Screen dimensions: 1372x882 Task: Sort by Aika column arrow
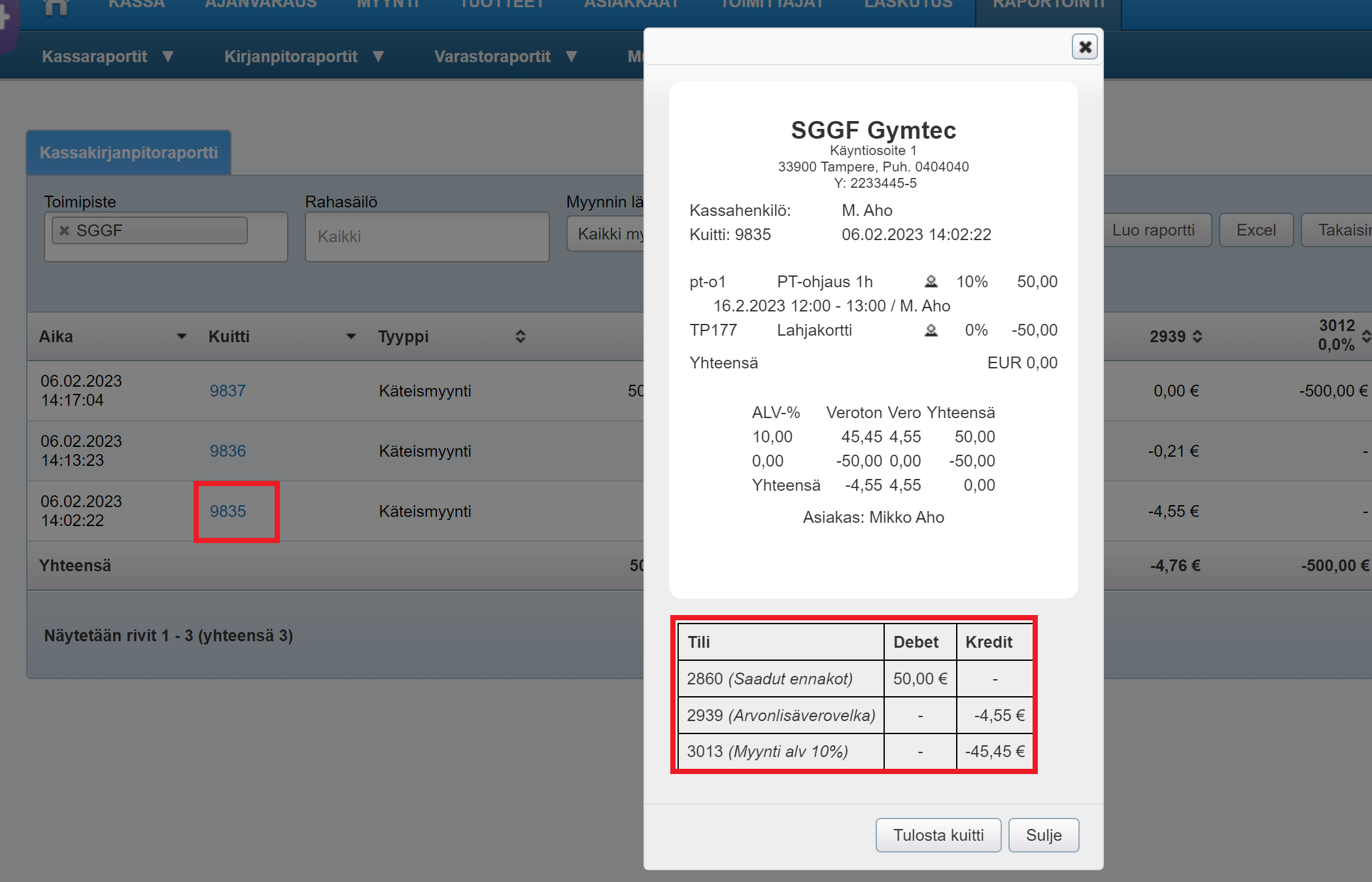(182, 336)
